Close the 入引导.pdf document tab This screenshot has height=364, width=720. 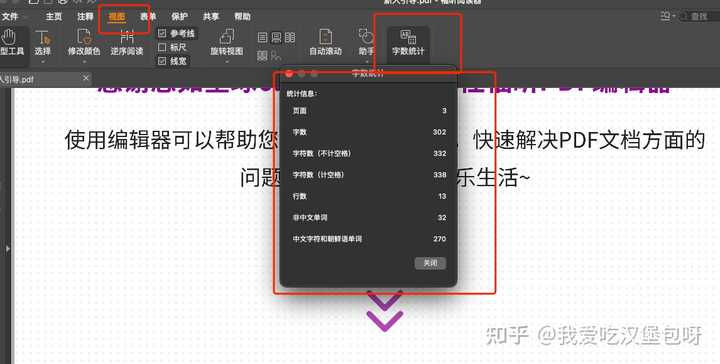86,78
